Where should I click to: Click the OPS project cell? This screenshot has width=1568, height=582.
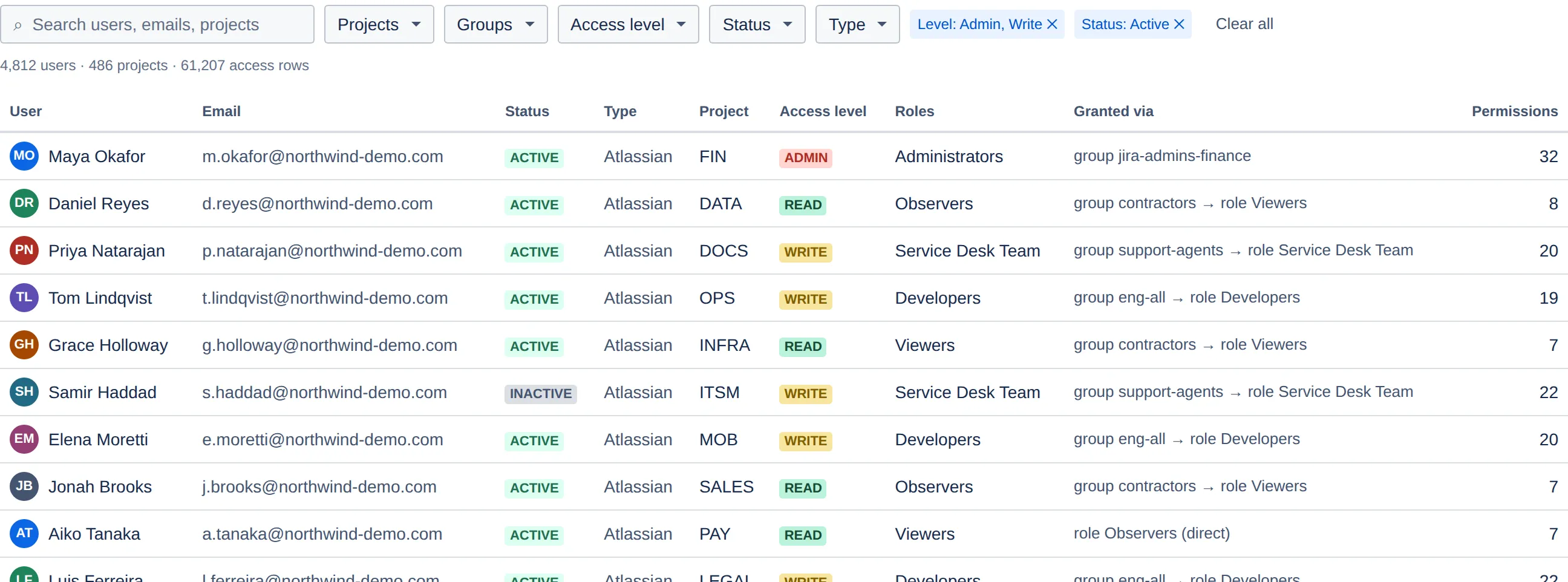716,298
